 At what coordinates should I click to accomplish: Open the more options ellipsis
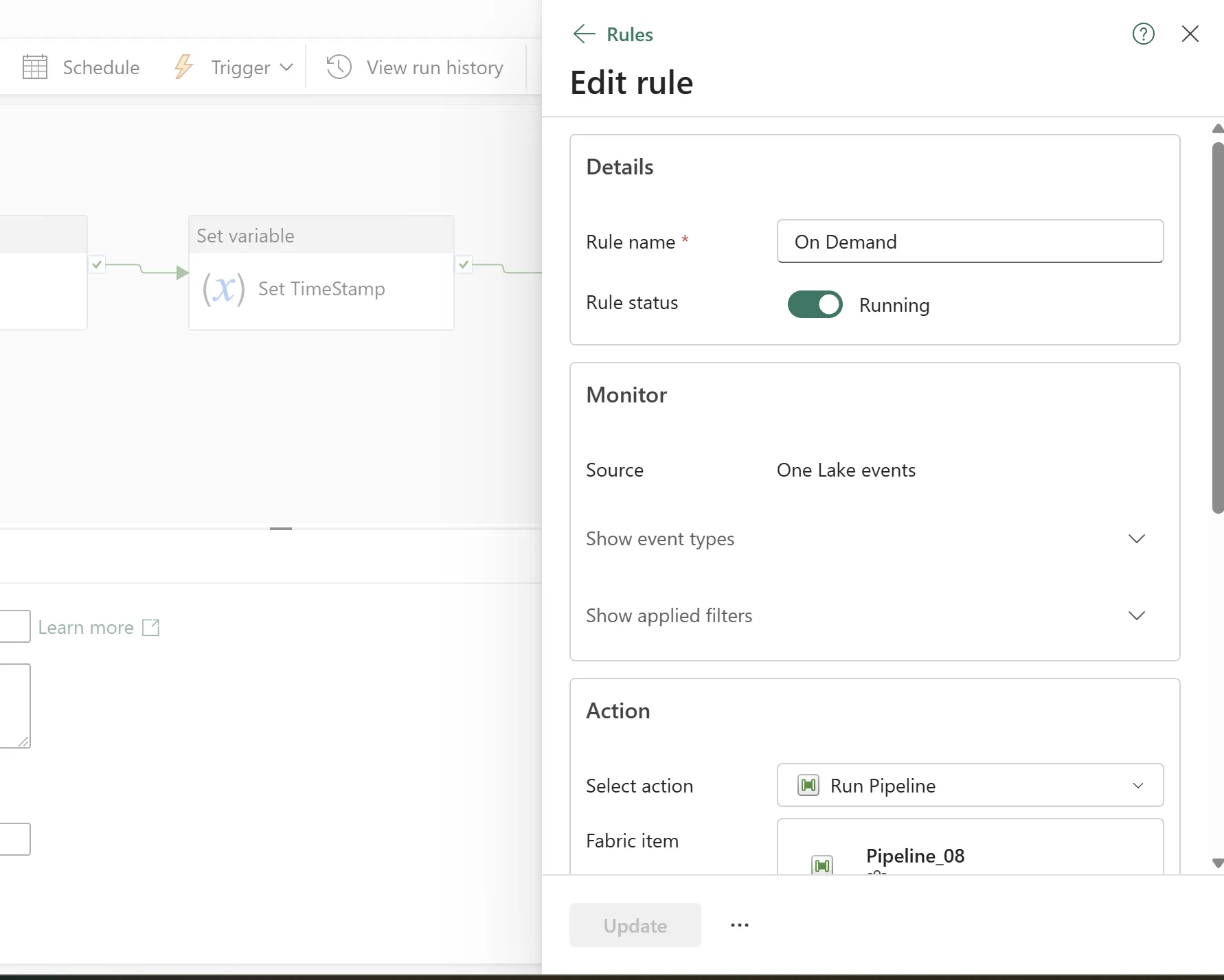pyautogui.click(x=740, y=925)
